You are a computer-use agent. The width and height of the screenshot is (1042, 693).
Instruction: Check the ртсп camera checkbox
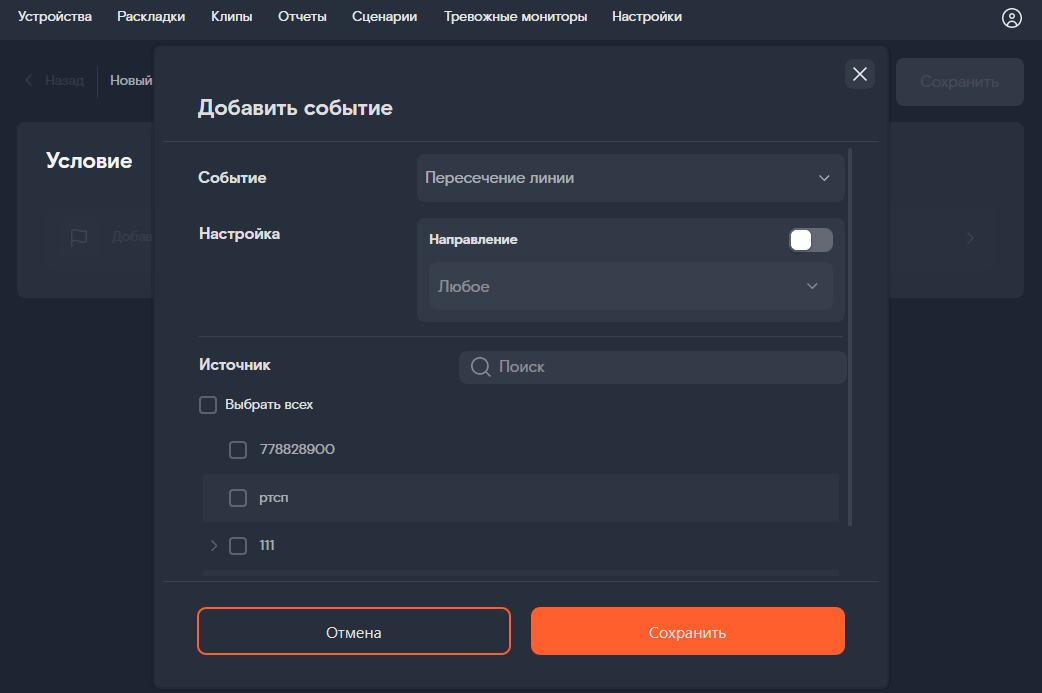(238, 497)
